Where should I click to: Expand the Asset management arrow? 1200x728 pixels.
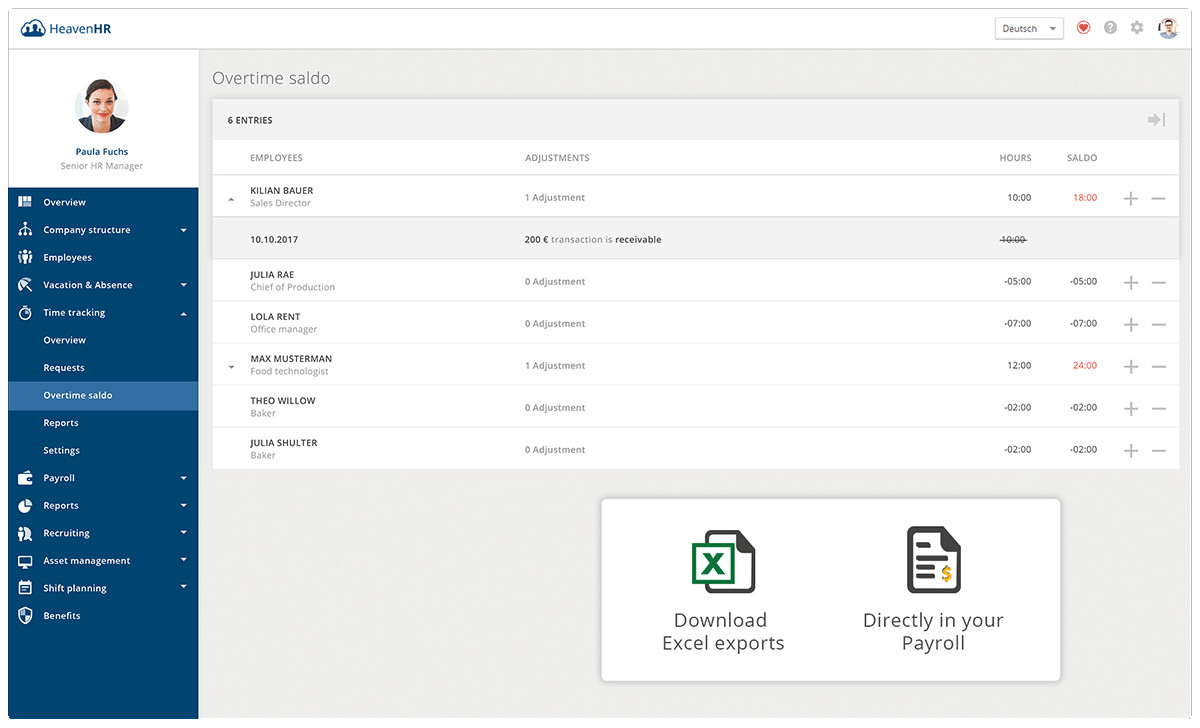(184, 560)
